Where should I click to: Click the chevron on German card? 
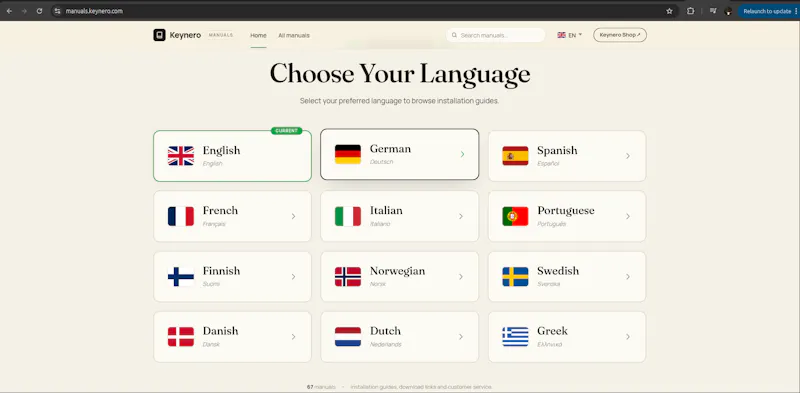(x=462, y=154)
